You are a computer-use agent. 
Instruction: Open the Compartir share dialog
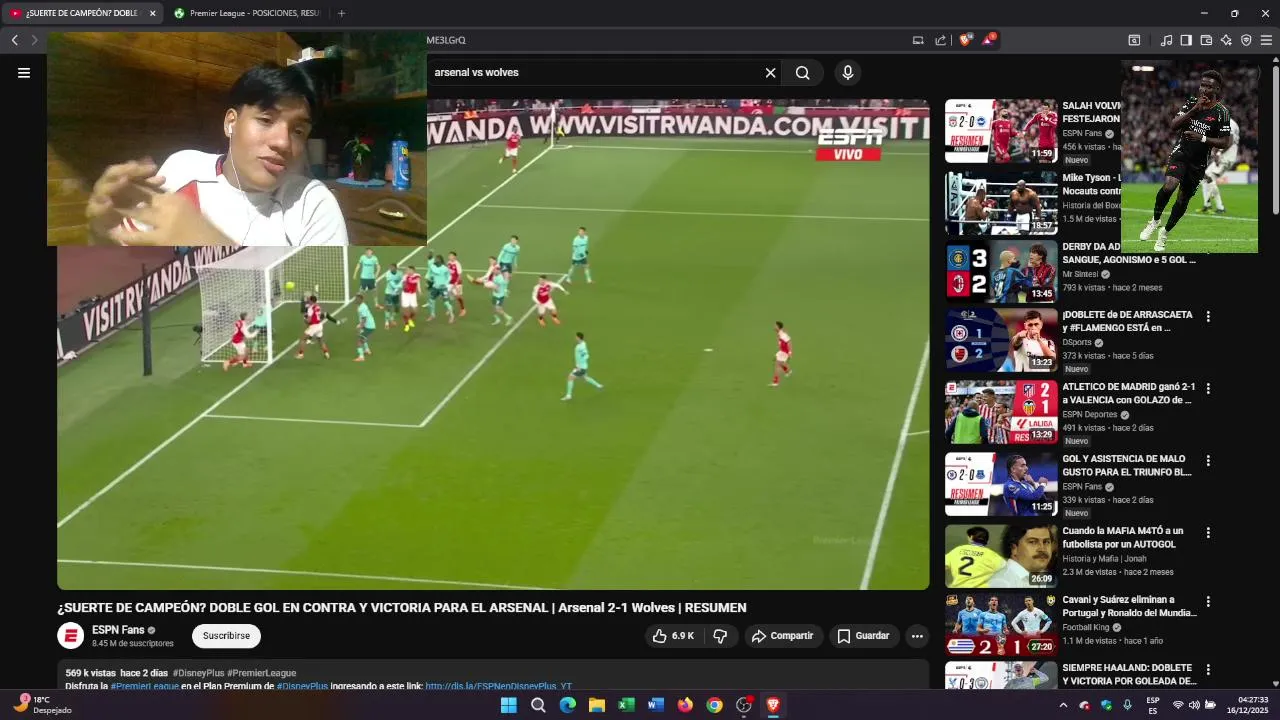[x=783, y=636]
